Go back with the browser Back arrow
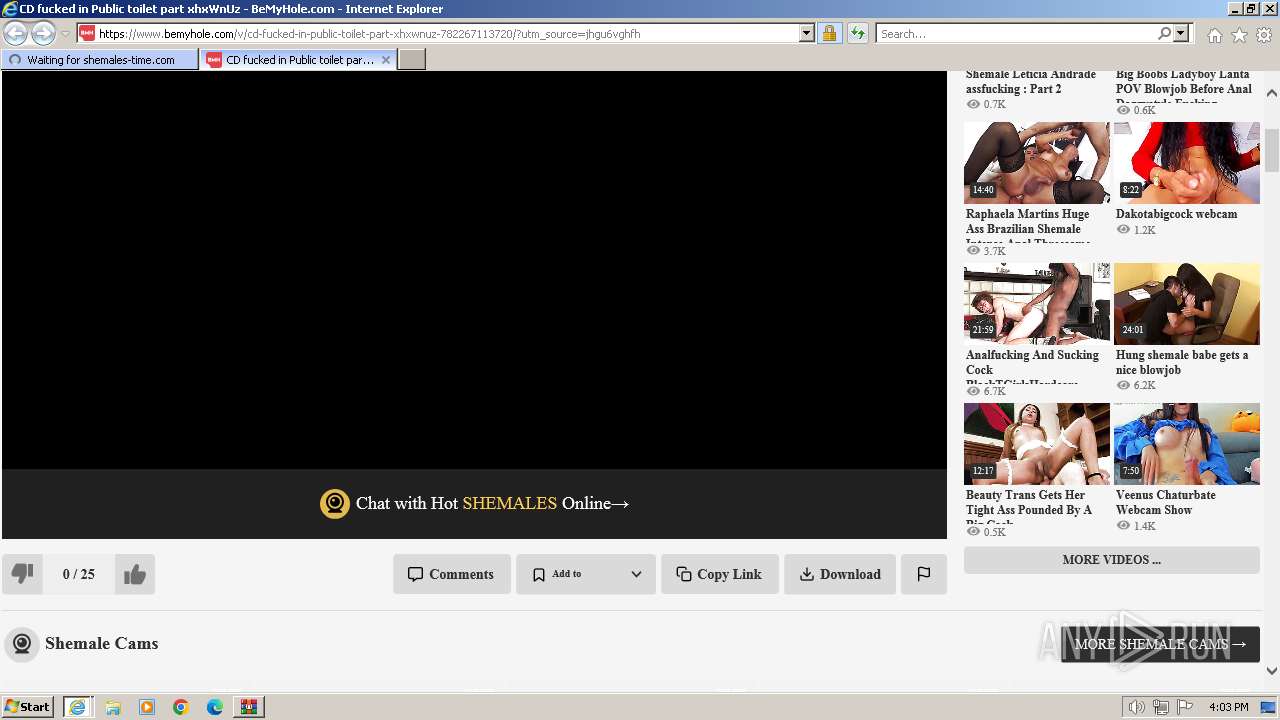The image size is (1280, 720). click(15, 34)
